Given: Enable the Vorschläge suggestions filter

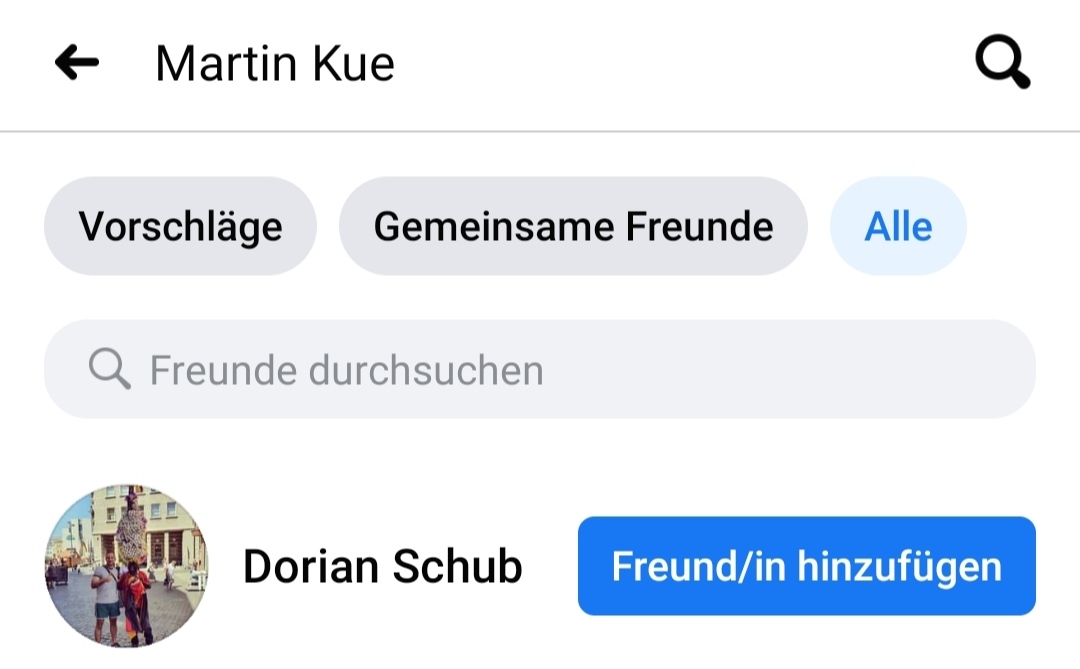Looking at the screenshot, I should coord(180,227).
